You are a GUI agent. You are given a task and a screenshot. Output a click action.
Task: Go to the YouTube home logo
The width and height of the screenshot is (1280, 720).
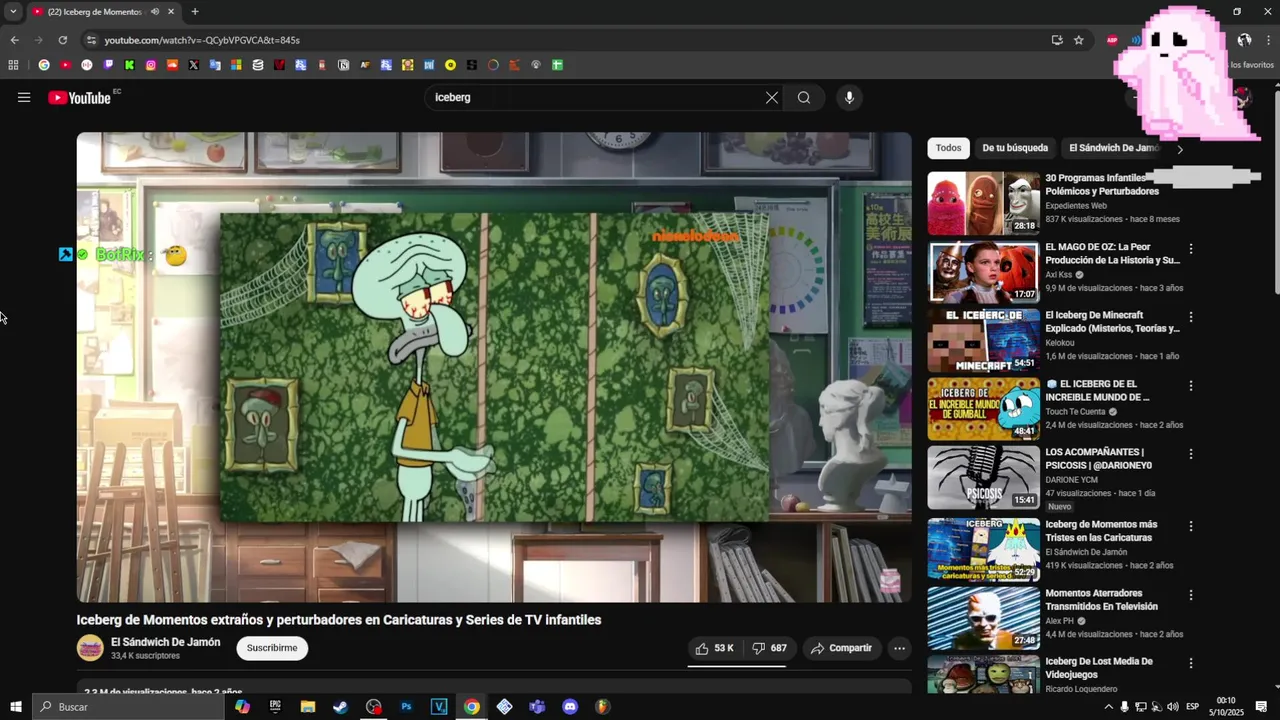click(x=79, y=98)
